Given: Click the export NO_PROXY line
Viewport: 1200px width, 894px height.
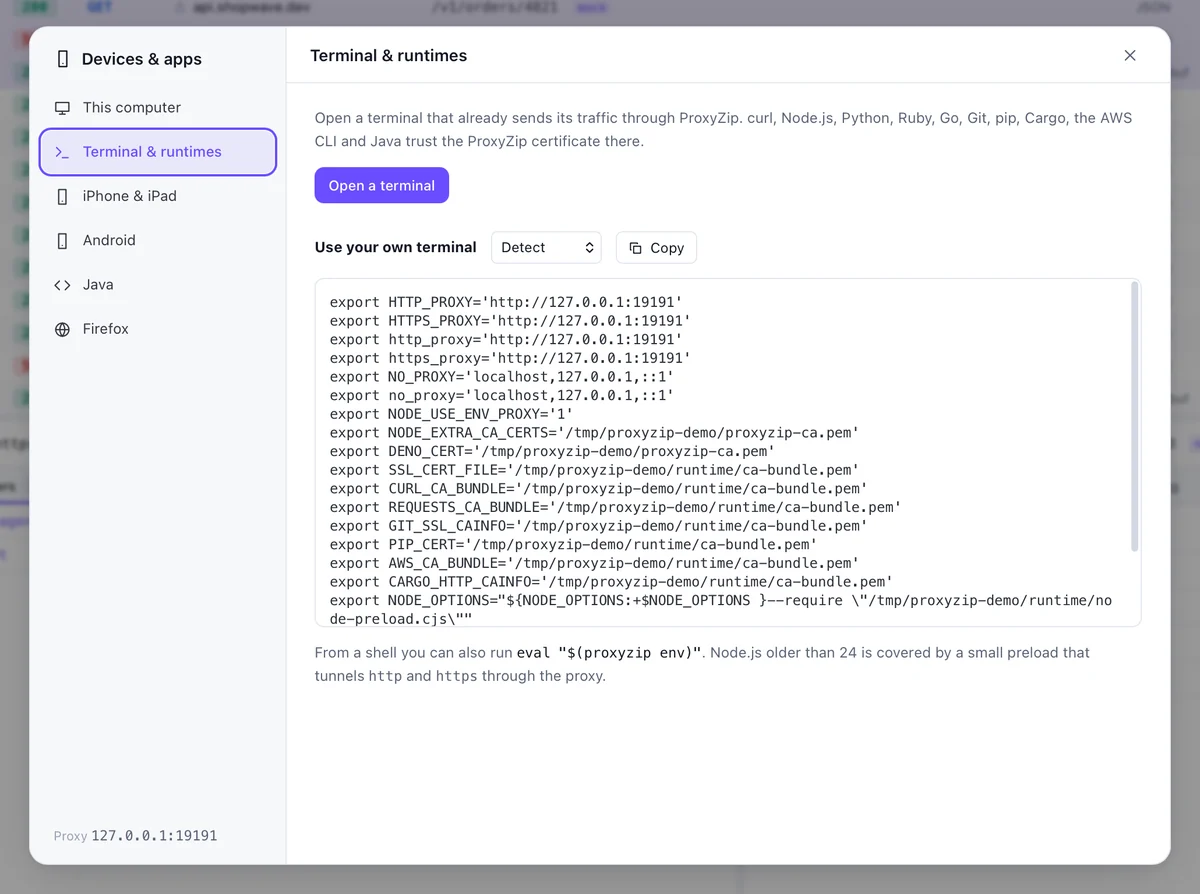Looking at the screenshot, I should point(501,377).
